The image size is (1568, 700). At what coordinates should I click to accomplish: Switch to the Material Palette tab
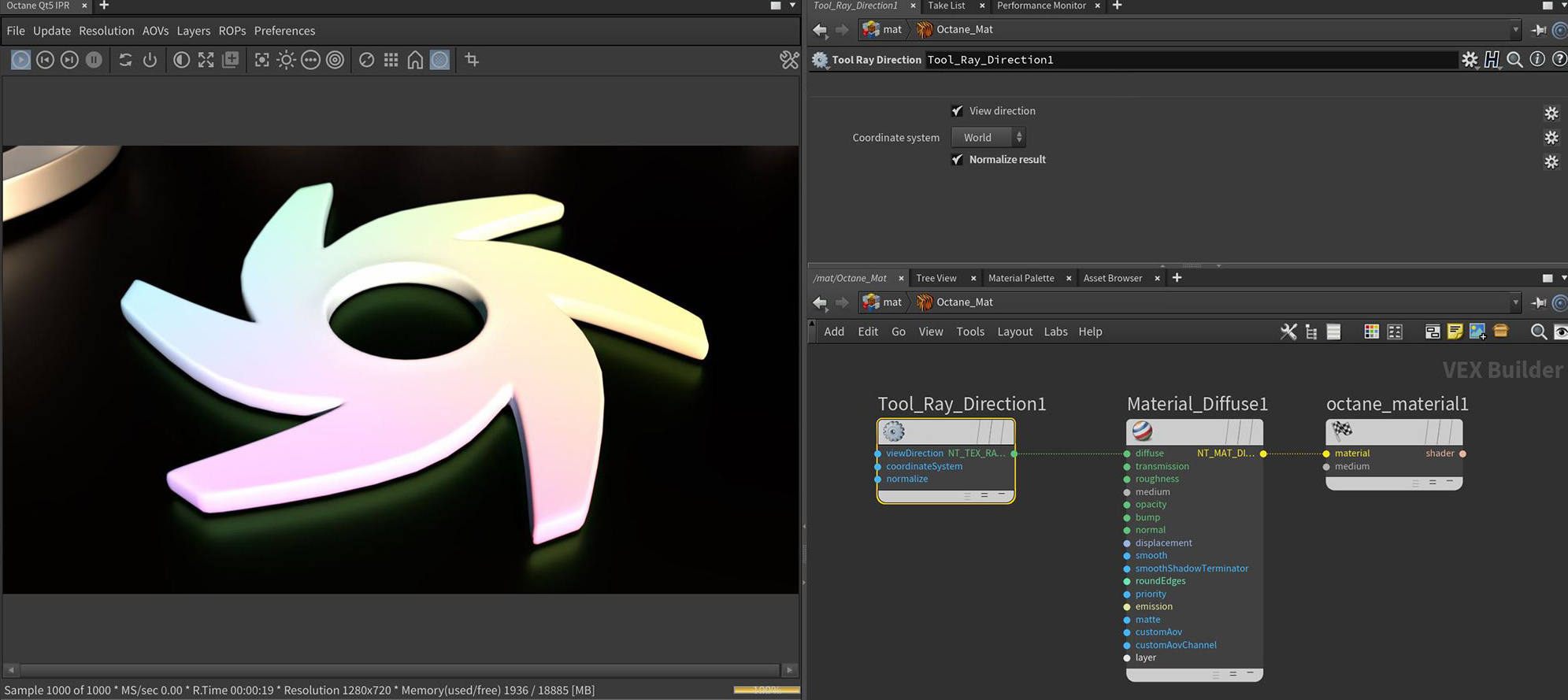1021,278
